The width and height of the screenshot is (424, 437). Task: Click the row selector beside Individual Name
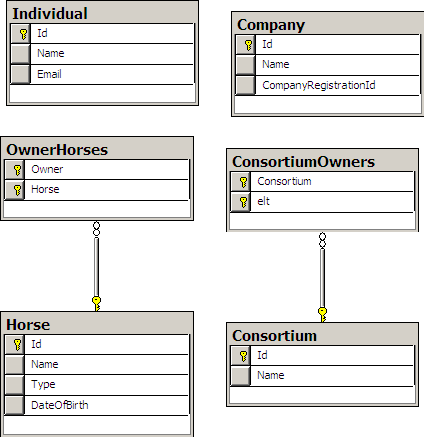coord(20,54)
